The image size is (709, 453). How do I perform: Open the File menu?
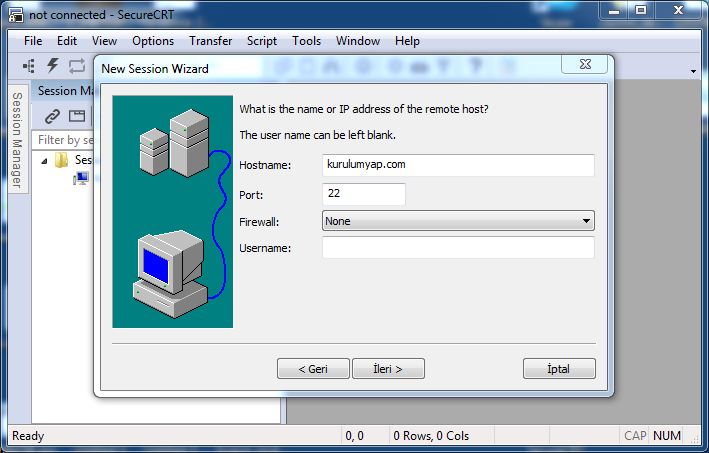point(33,41)
